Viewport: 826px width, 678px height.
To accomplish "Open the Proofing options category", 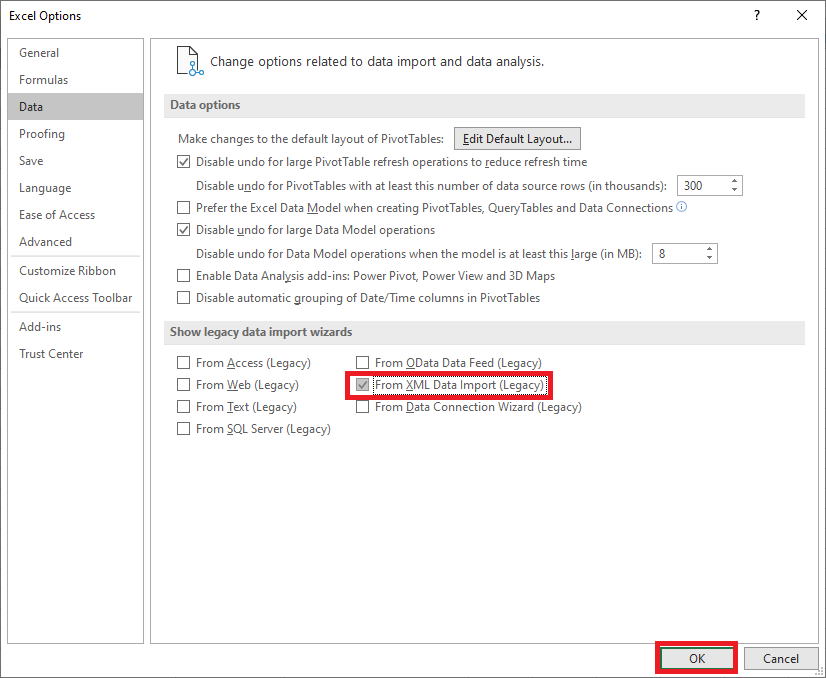I will pos(75,133).
